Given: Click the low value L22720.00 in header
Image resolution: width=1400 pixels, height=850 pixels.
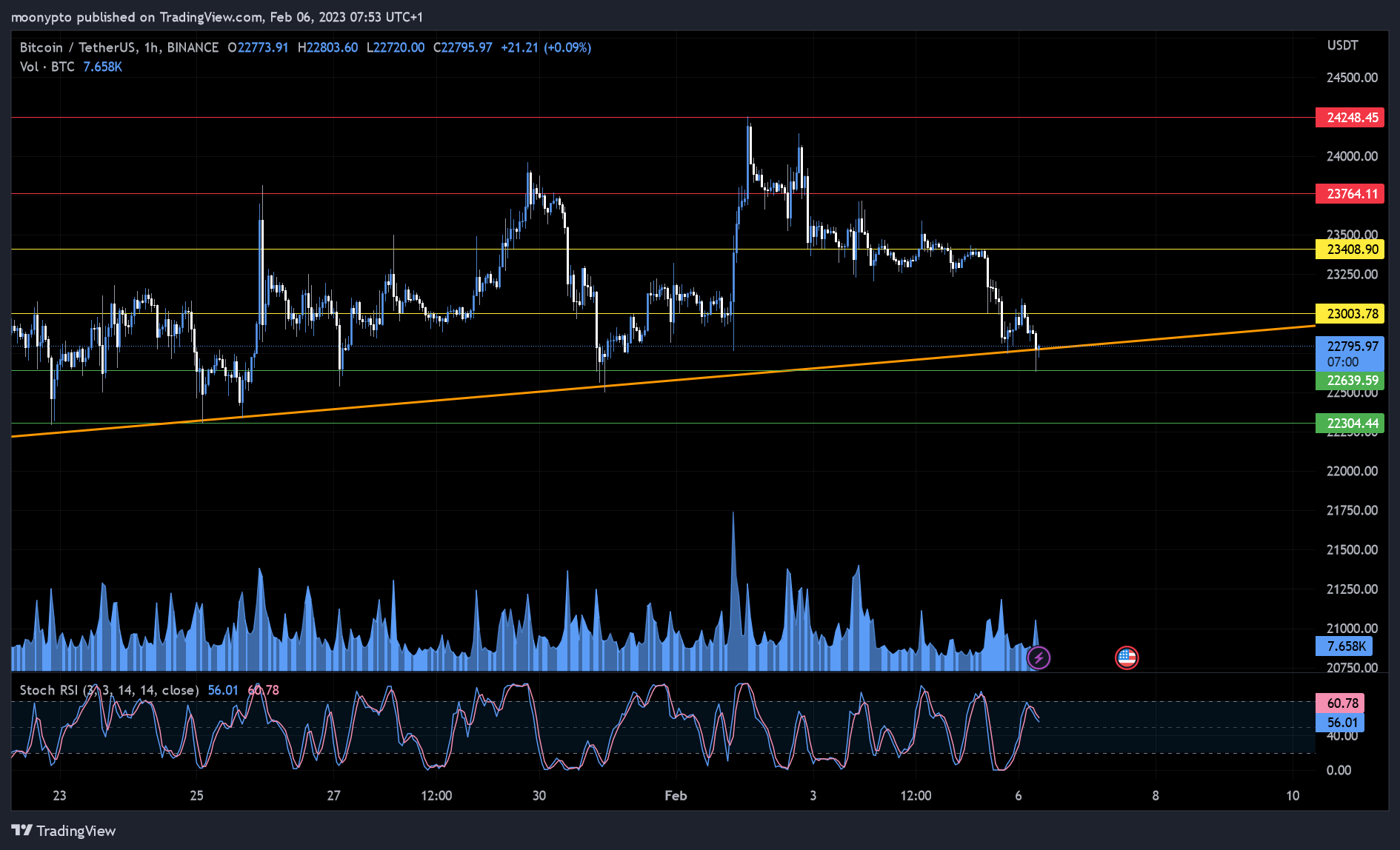Looking at the screenshot, I should point(396,47).
